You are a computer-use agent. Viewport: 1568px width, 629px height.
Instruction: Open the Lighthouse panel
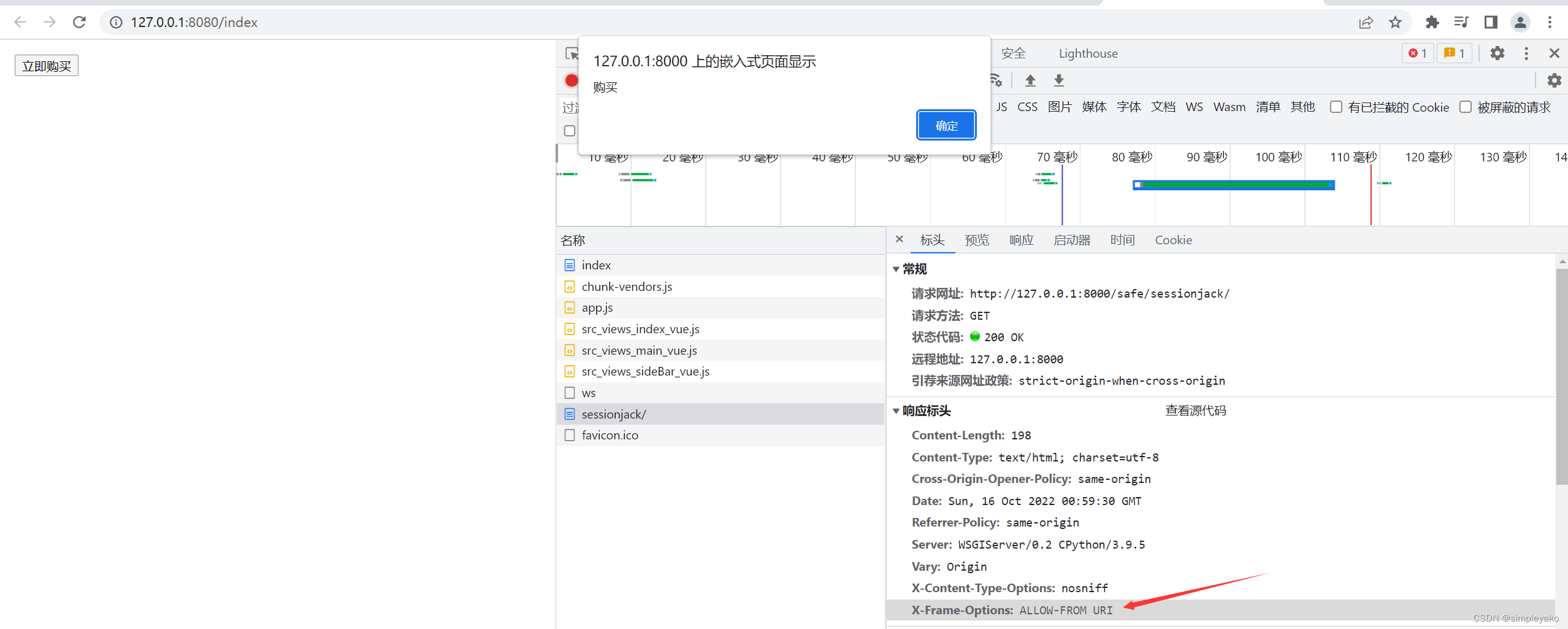pyautogui.click(x=1087, y=53)
